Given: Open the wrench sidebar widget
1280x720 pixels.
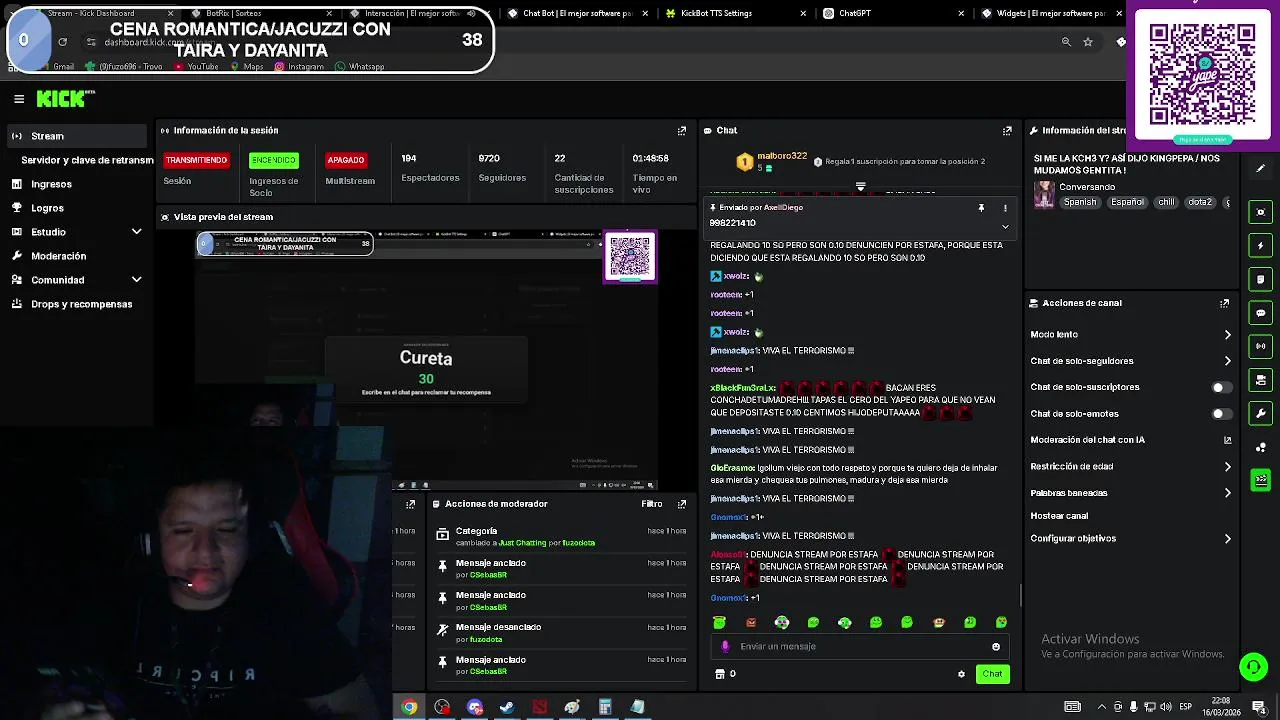Looking at the screenshot, I should tap(1261, 413).
